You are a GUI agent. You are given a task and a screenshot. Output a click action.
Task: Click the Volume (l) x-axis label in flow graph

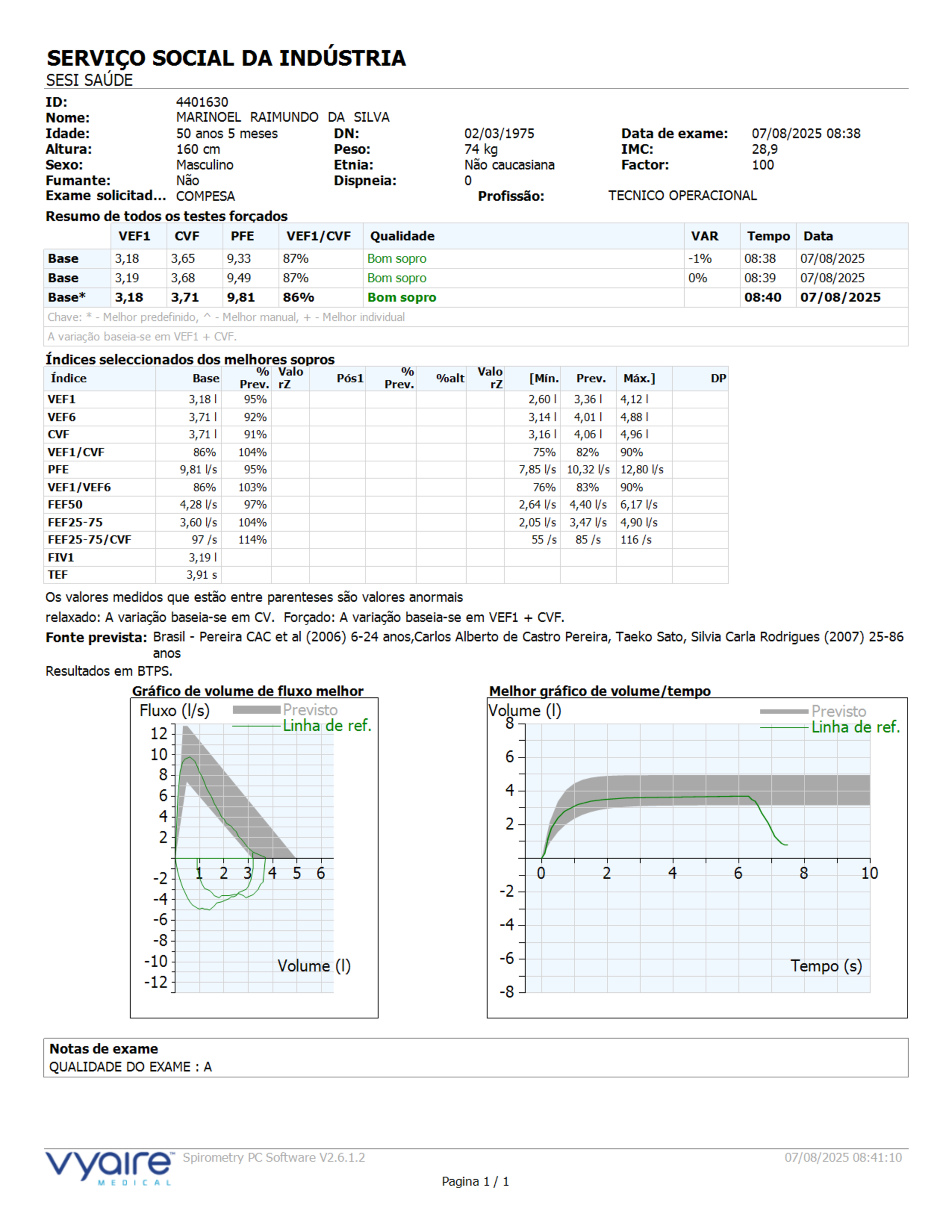(x=314, y=966)
